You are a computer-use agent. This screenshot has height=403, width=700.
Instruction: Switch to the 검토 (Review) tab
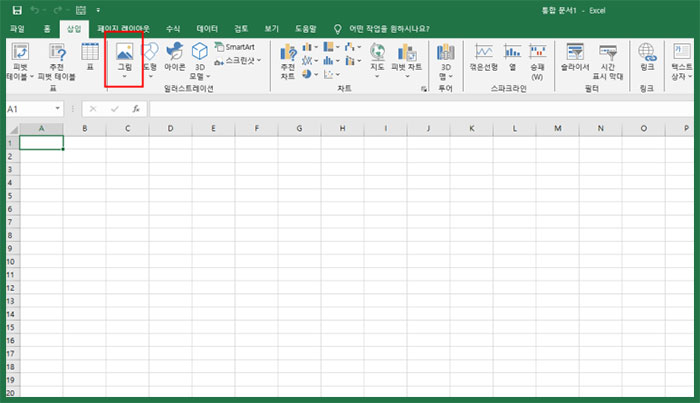[241, 29]
